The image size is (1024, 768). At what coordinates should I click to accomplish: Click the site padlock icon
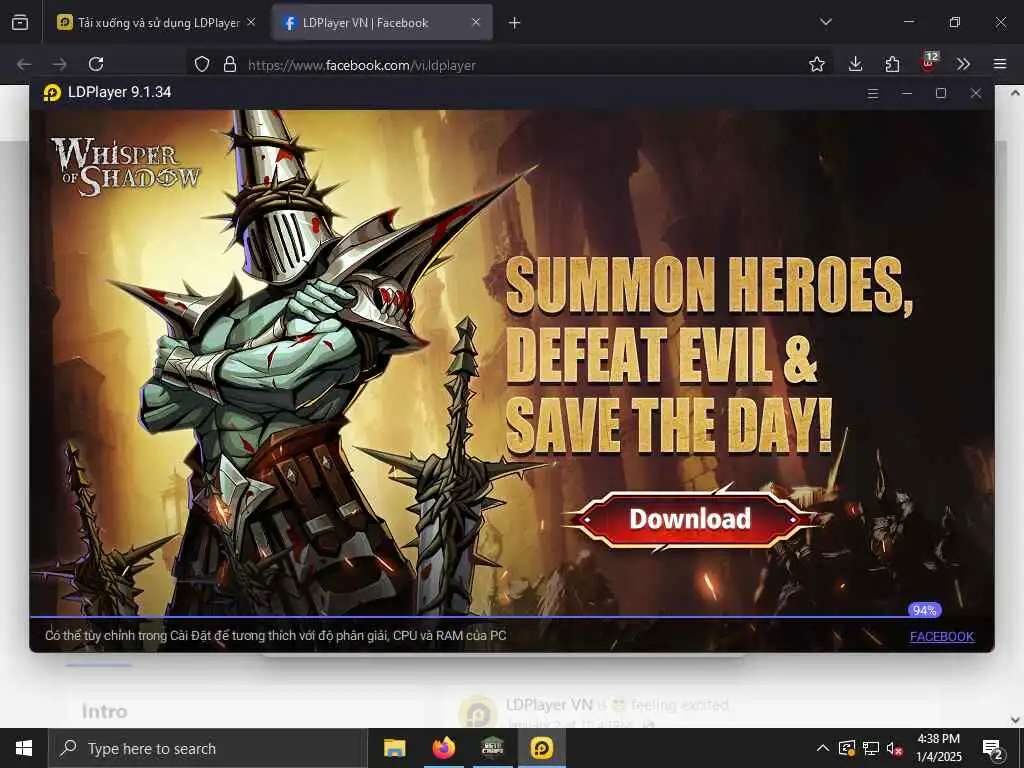229,64
